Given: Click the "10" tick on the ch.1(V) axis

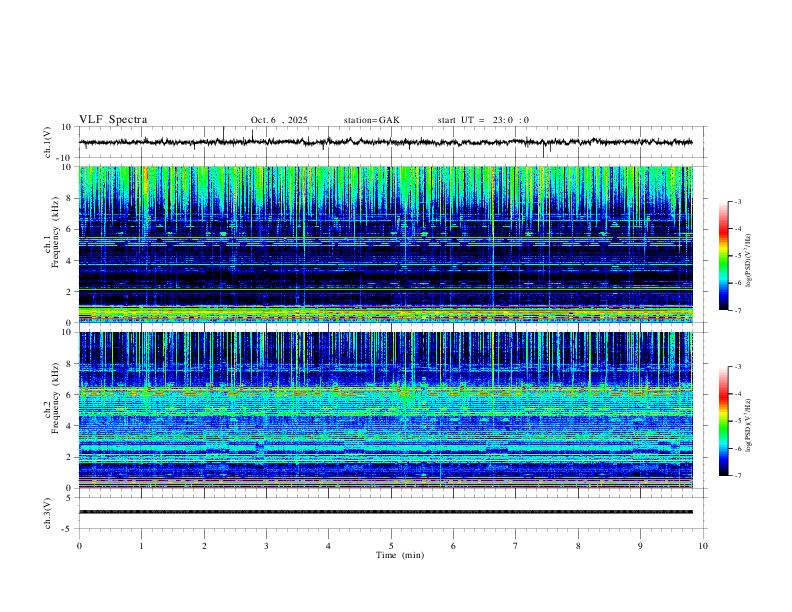Looking at the screenshot, I should 67,127.
